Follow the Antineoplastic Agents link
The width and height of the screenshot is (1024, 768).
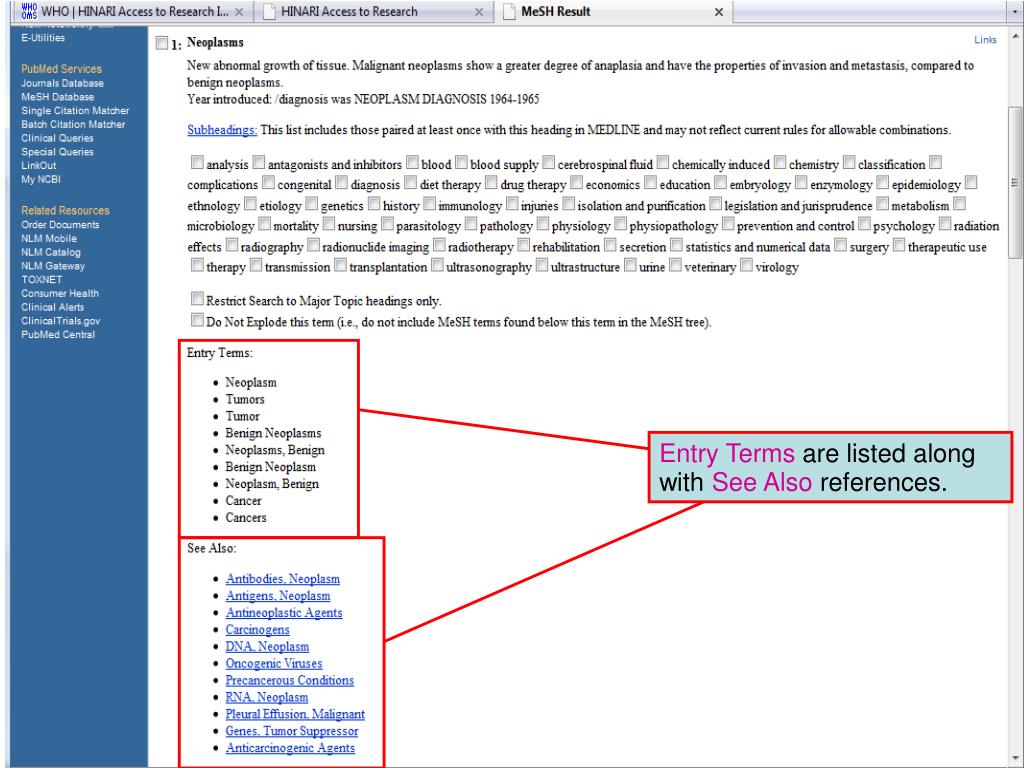tap(283, 613)
